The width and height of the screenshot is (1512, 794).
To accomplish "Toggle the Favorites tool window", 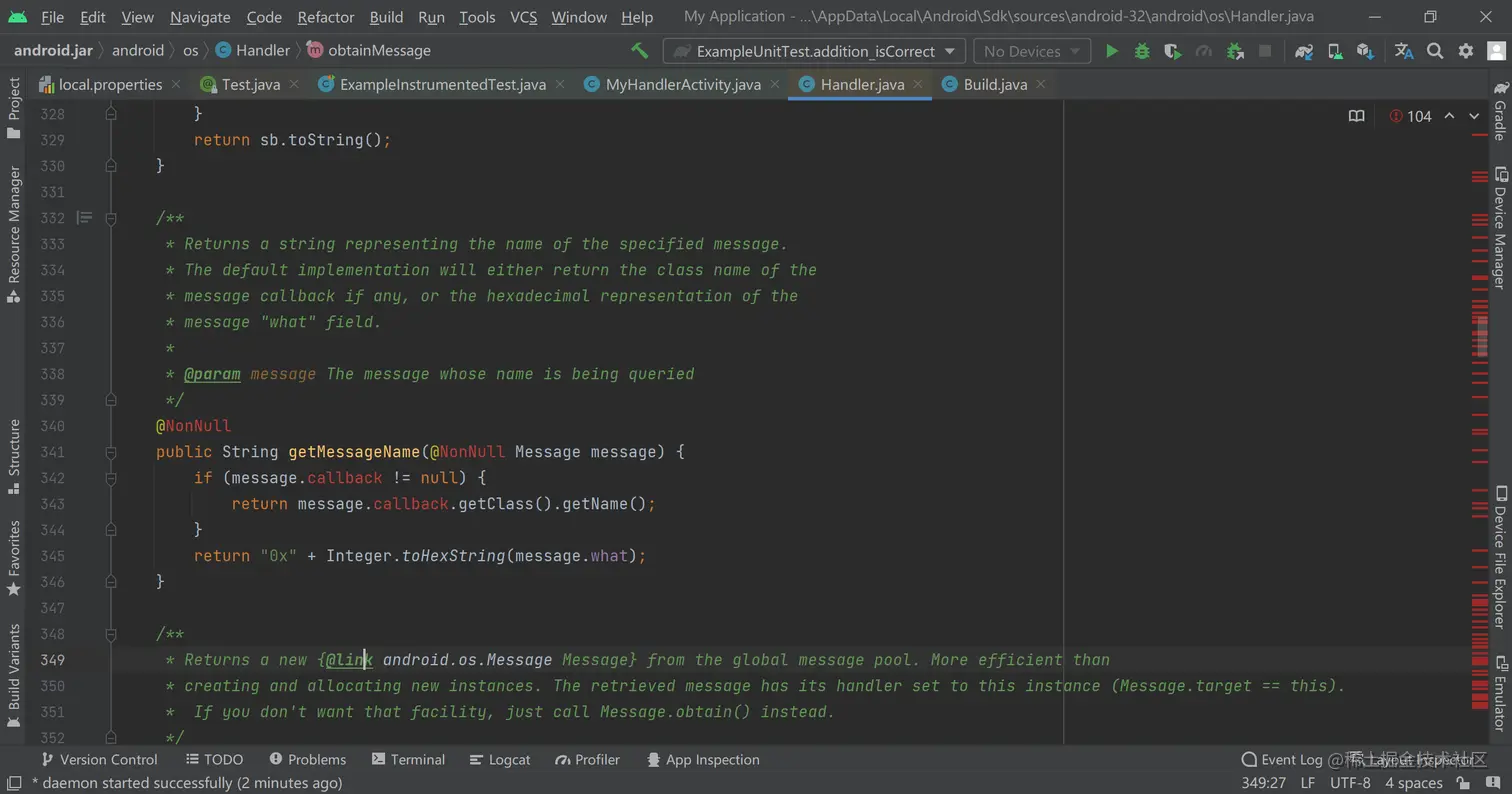I will (14, 558).
